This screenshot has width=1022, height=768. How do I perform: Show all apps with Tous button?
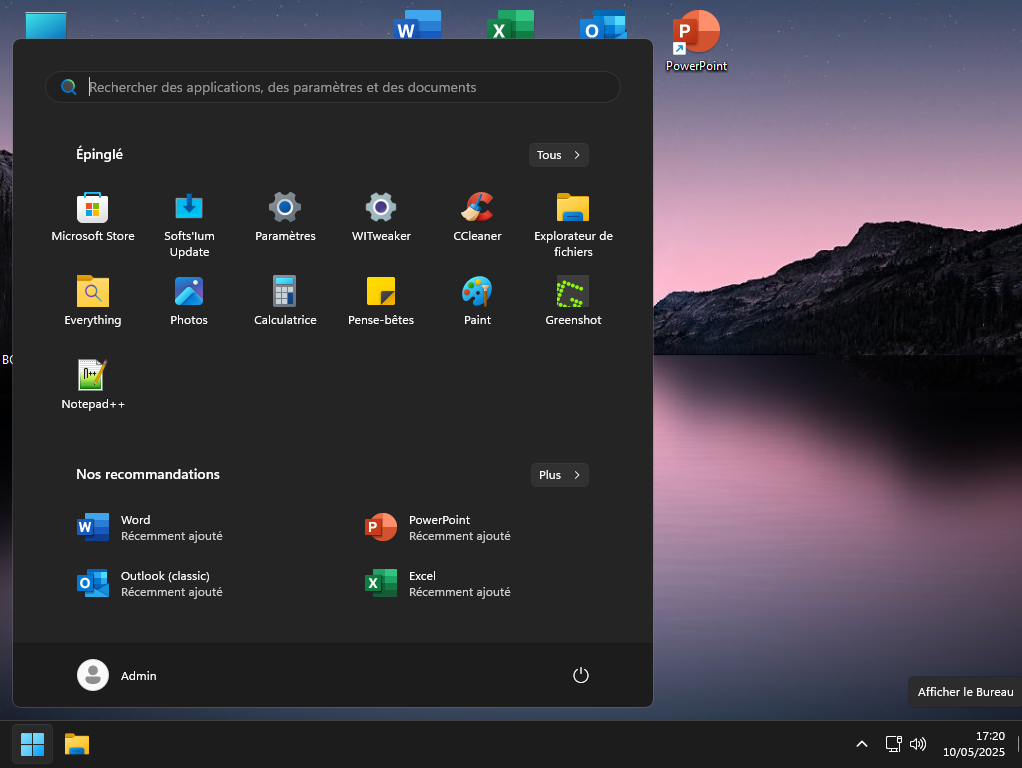coord(559,155)
